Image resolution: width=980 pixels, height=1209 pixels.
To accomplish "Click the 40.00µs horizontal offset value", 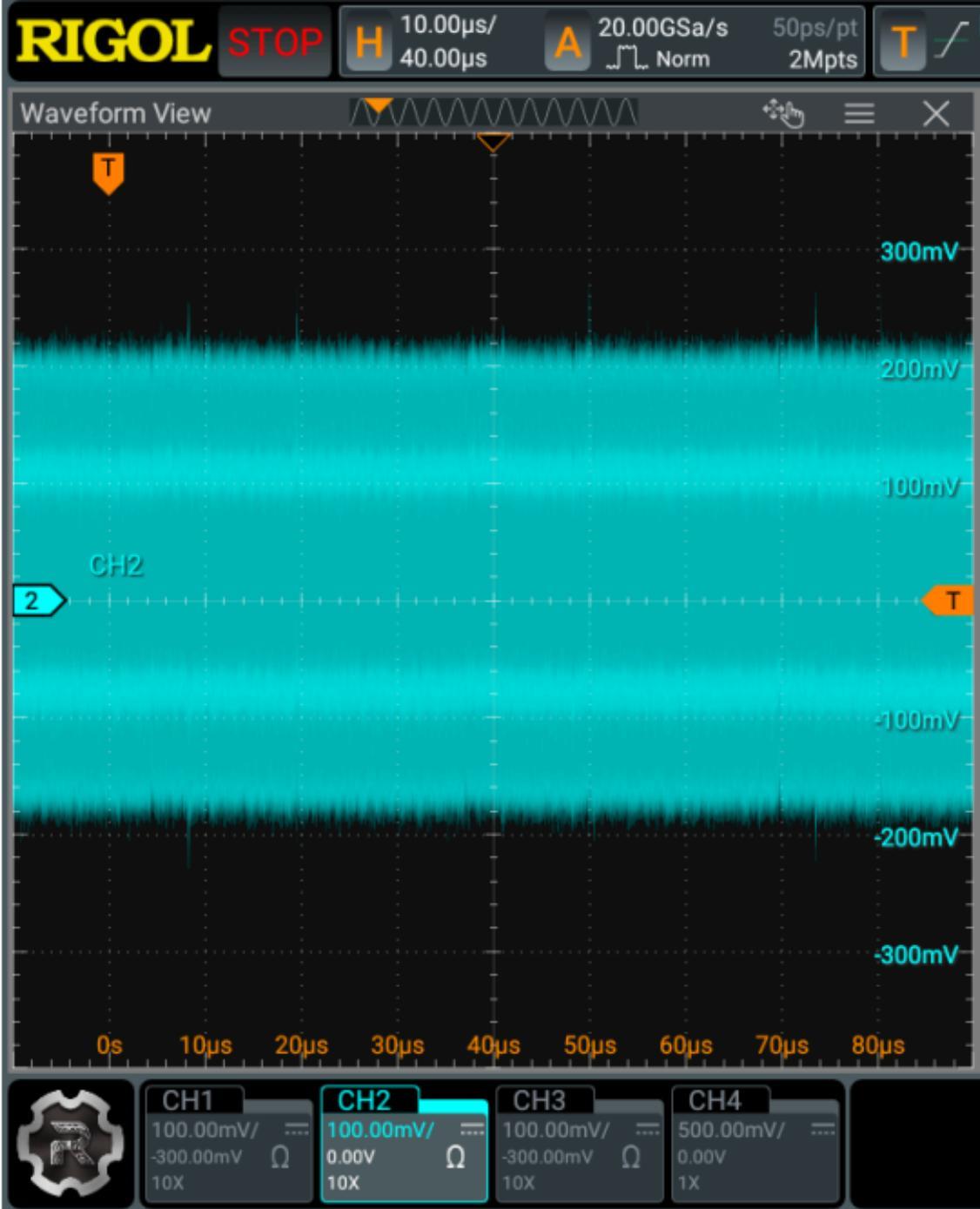I will (443, 59).
